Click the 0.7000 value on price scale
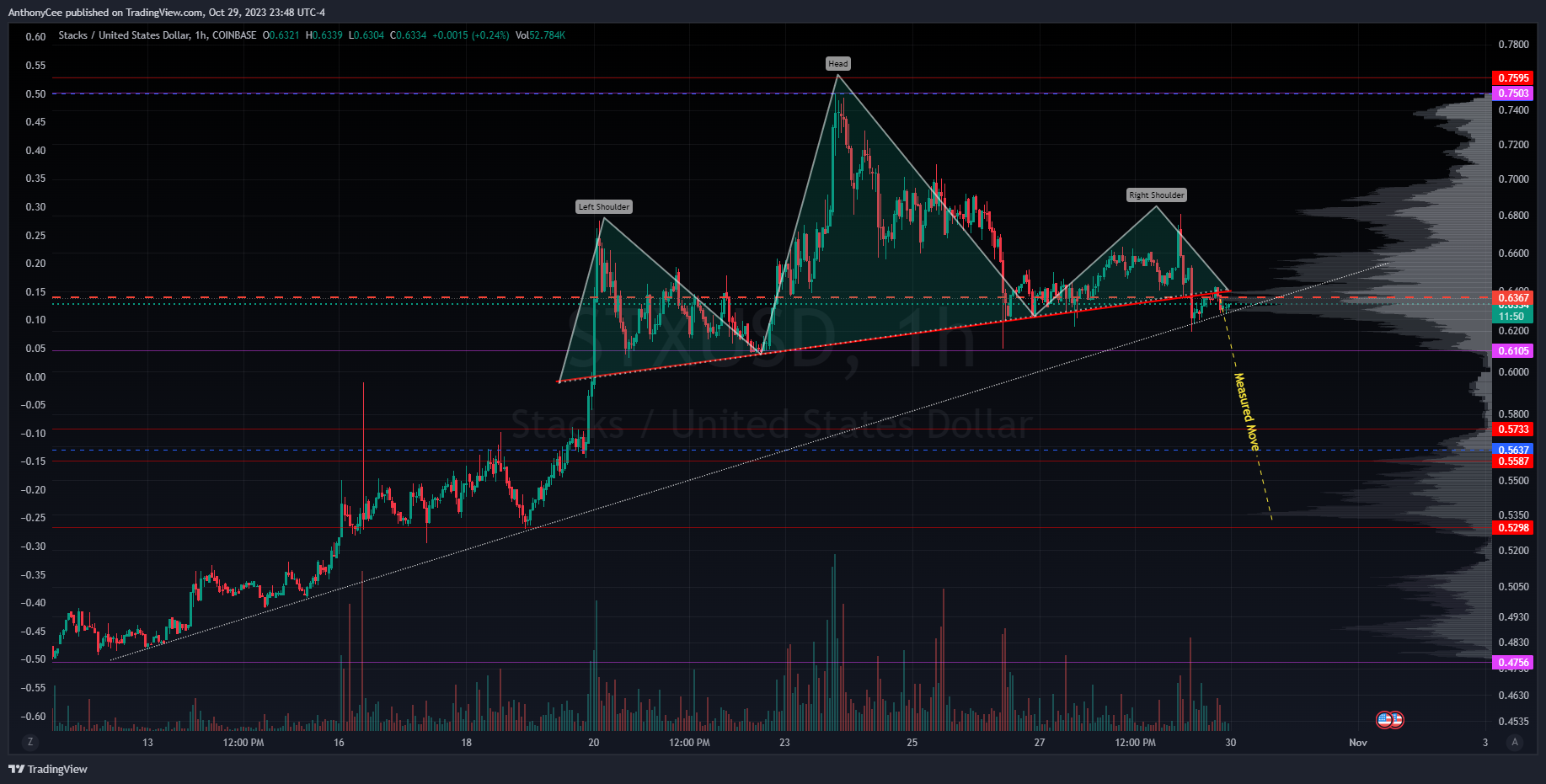This screenshot has width=1546, height=784. pos(1513,179)
